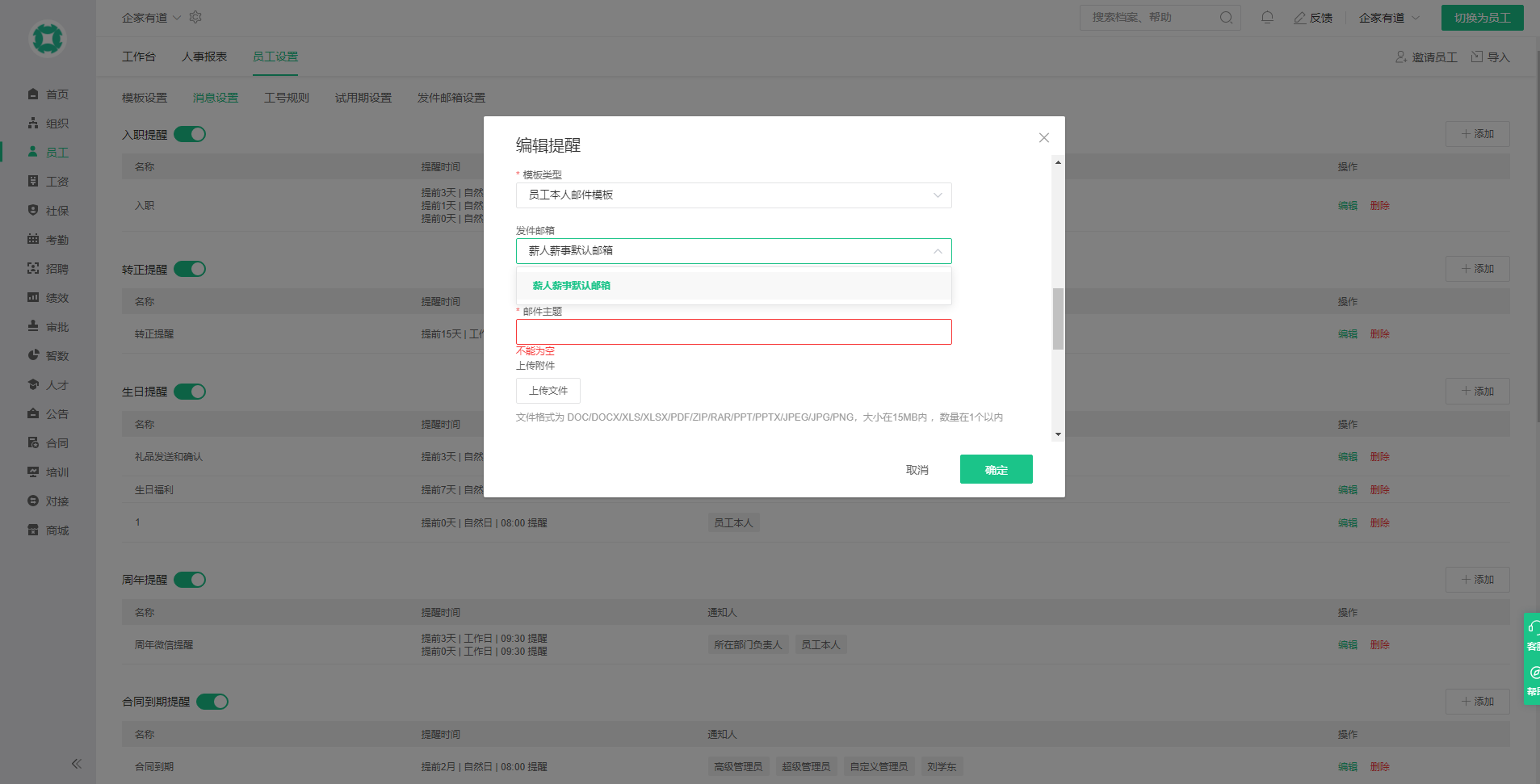The image size is (1540, 784).
Task: Open the 社保 social insurance sidebar icon
Action: tap(33, 210)
